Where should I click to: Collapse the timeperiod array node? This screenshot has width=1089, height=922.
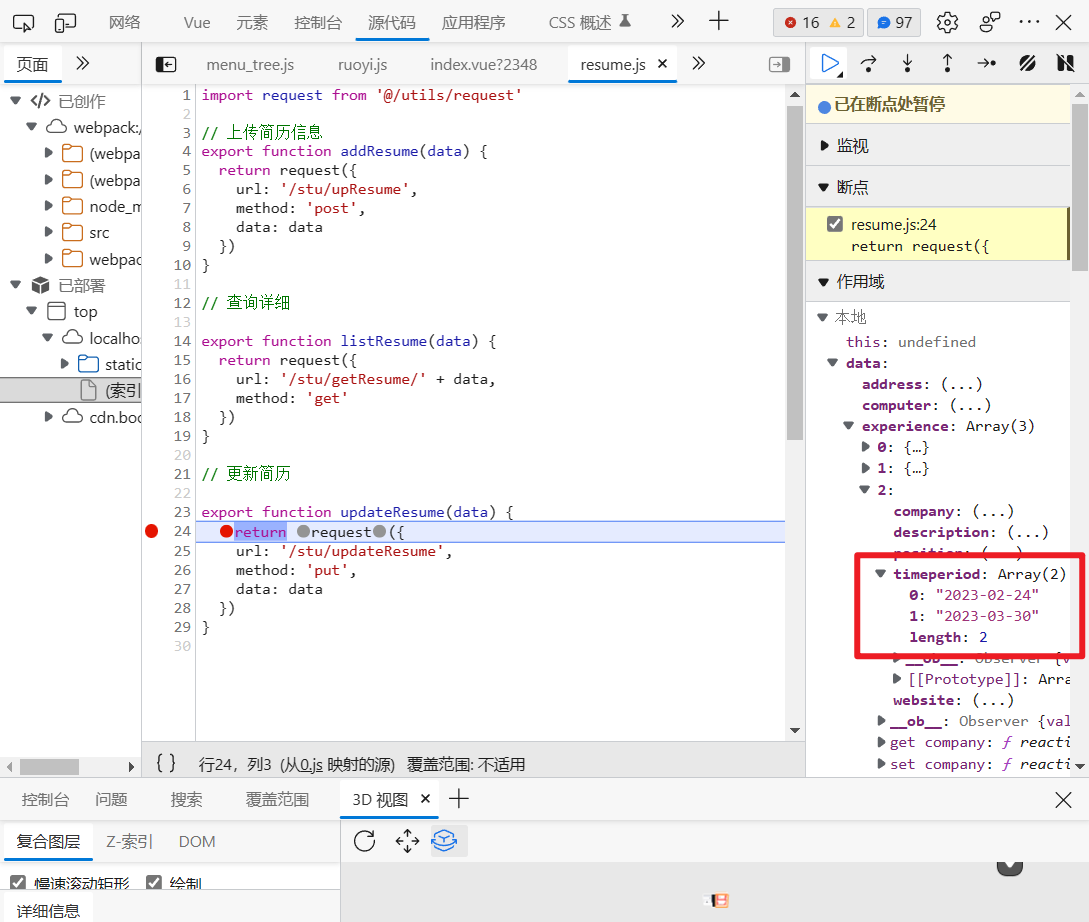coord(881,574)
